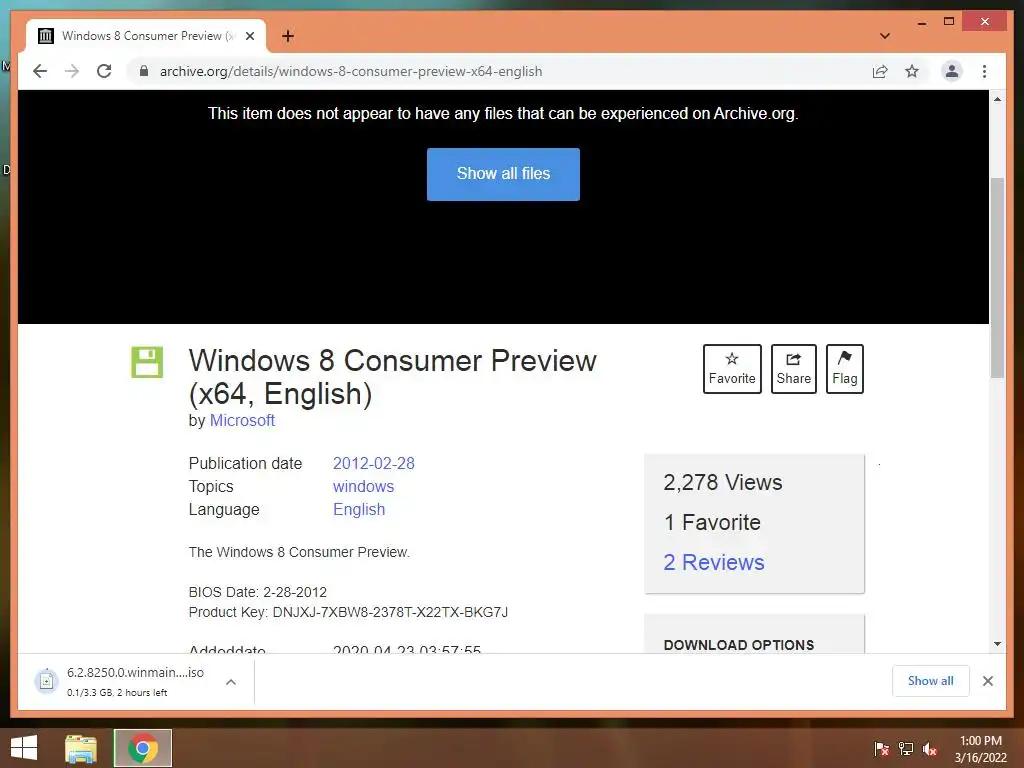Viewport: 1024px width, 768px height.
Task: Open File Explorer from taskbar
Action: point(81,748)
